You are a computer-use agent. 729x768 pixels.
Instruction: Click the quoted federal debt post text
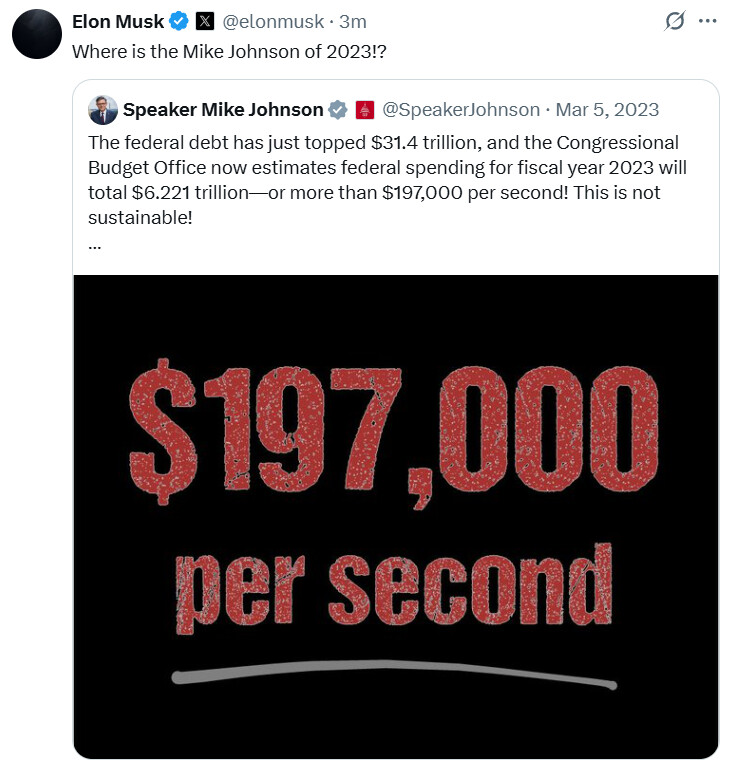(x=388, y=179)
